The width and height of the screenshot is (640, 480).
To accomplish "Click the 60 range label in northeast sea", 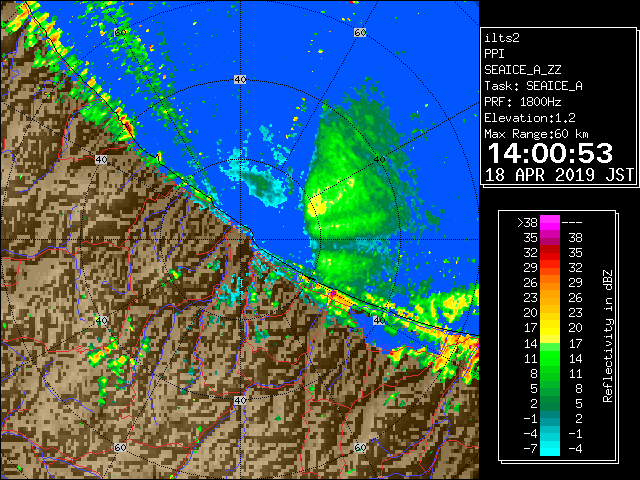I will [360, 32].
